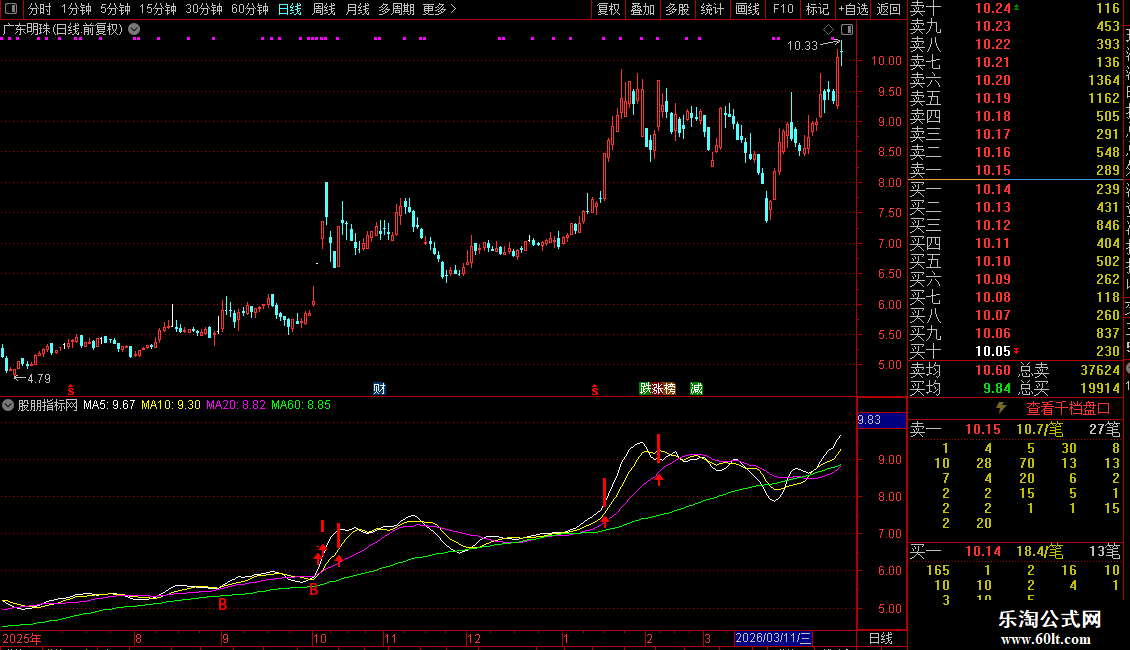This screenshot has height=650, width=1130.
Task: Expand the 更多 periods menu
Action: (x=439, y=9)
